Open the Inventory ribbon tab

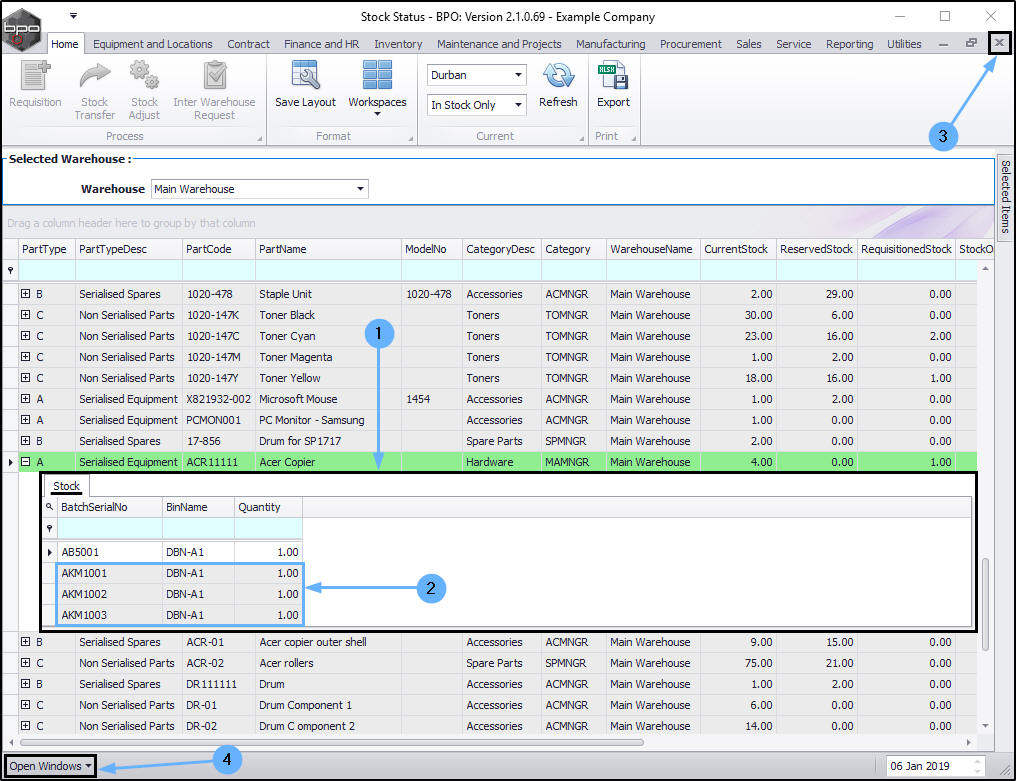[398, 44]
